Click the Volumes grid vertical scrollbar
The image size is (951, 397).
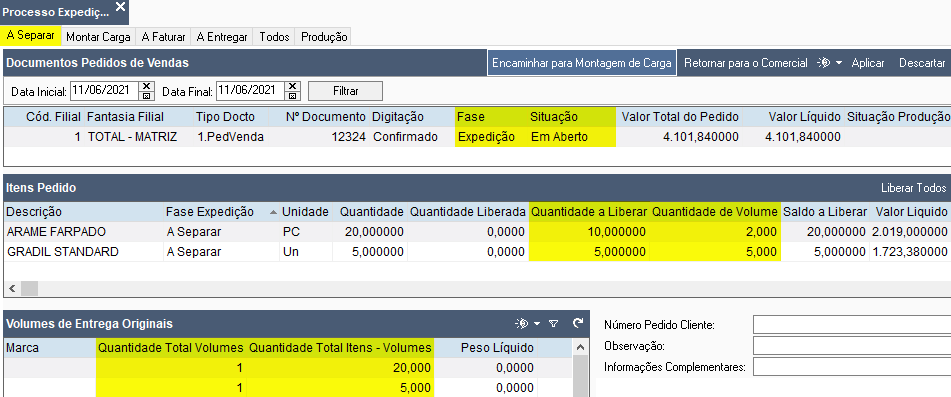581,376
